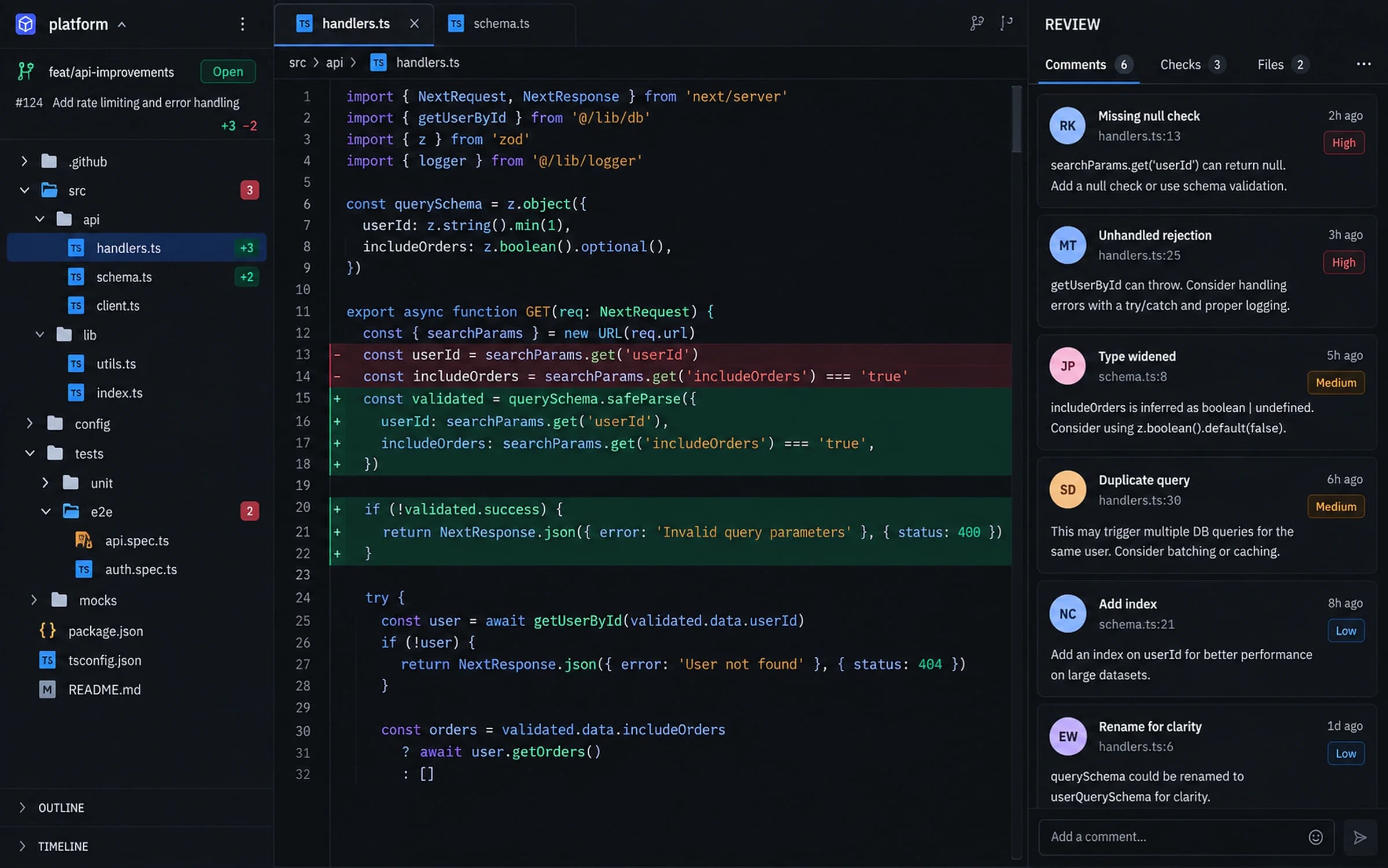Switch to the schema.ts editor tab
The width and height of the screenshot is (1388, 868).
(x=504, y=24)
